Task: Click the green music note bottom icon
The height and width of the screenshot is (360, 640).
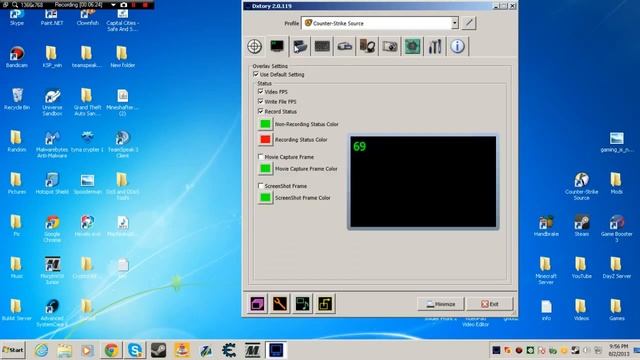Action: pyautogui.click(x=302, y=304)
